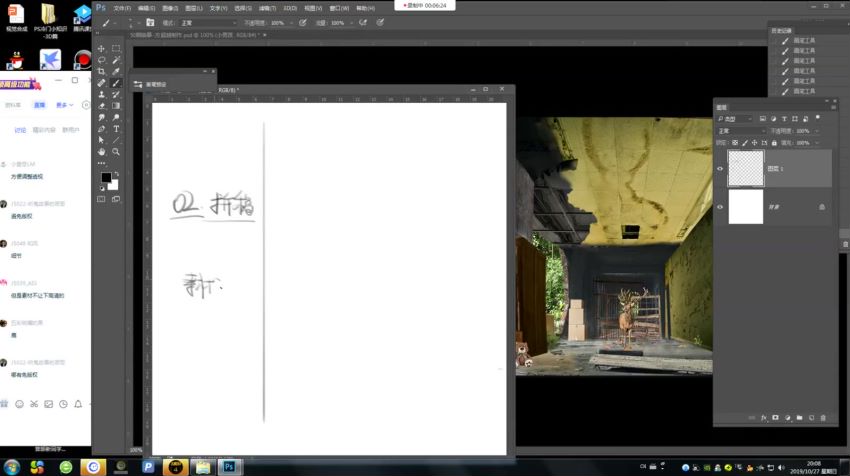Open the tool preset dropdown arrow
The width and height of the screenshot is (850, 476).
(x=115, y=23)
